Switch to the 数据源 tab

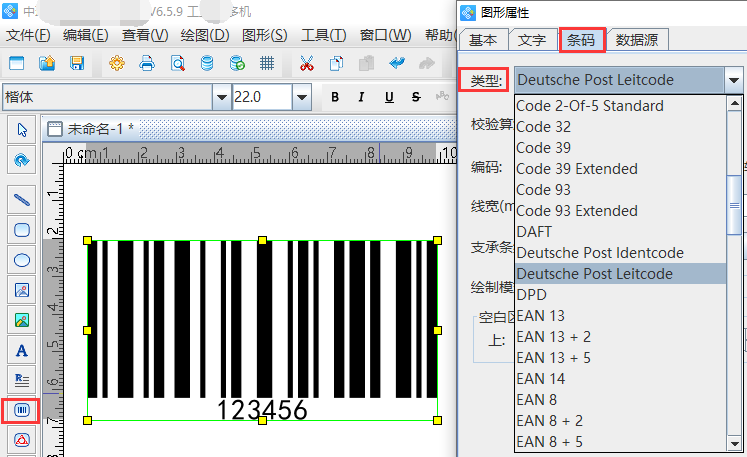click(x=636, y=40)
